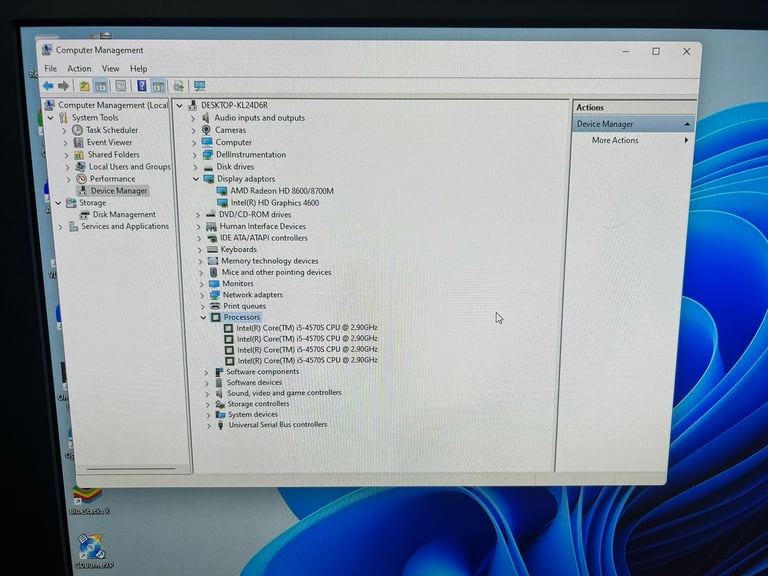Open BlueStacks X desktop shortcut

(88, 499)
